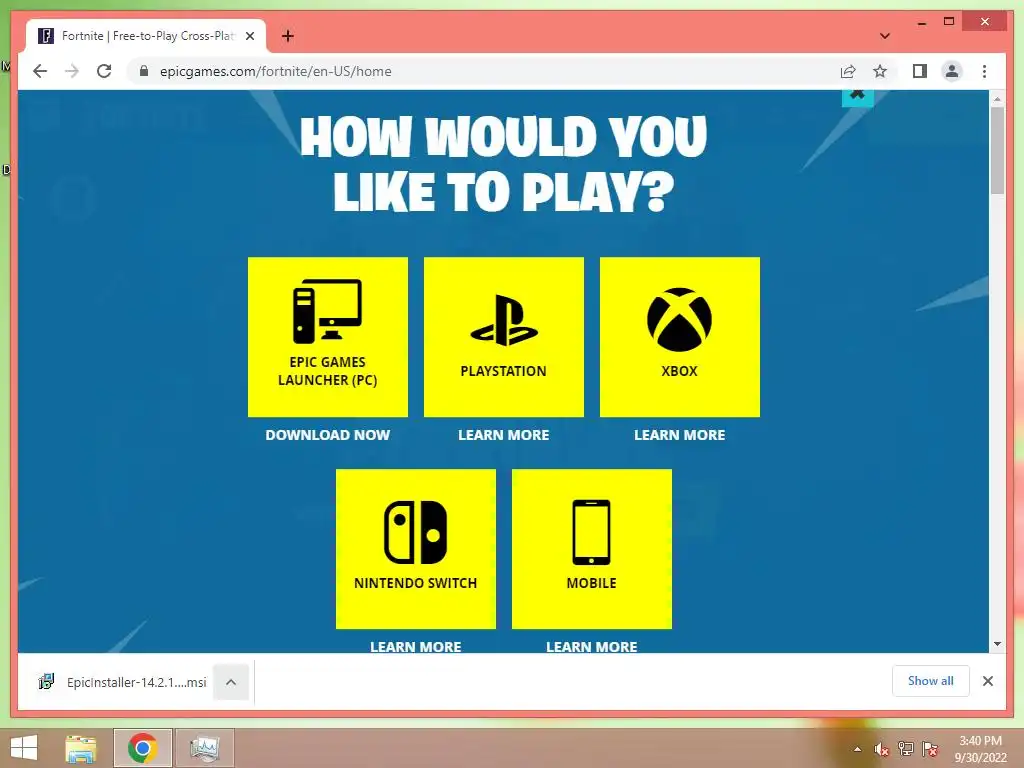Click the Epic Games Launcher (PC) tile

pos(328,337)
